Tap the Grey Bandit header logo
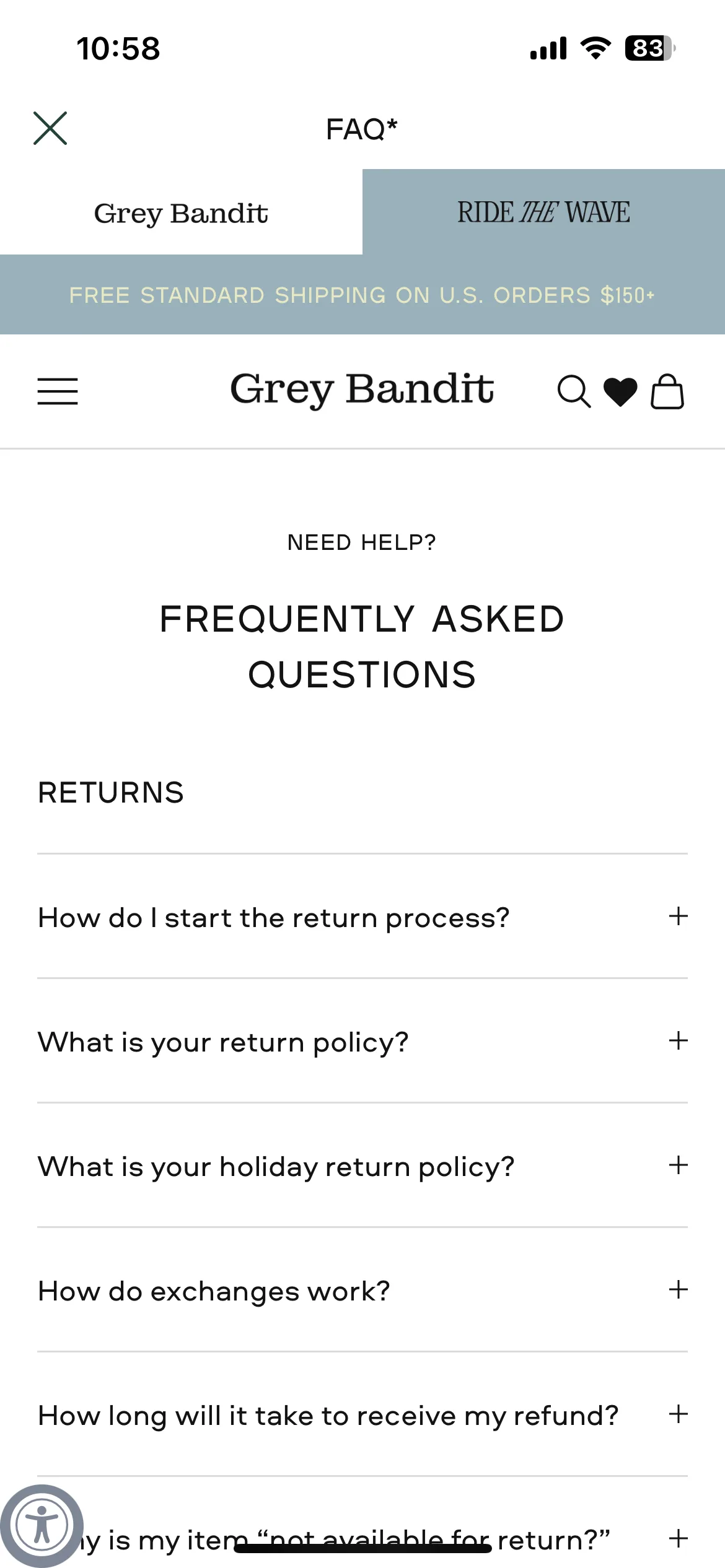This screenshot has height=1568, width=725. coord(362,390)
